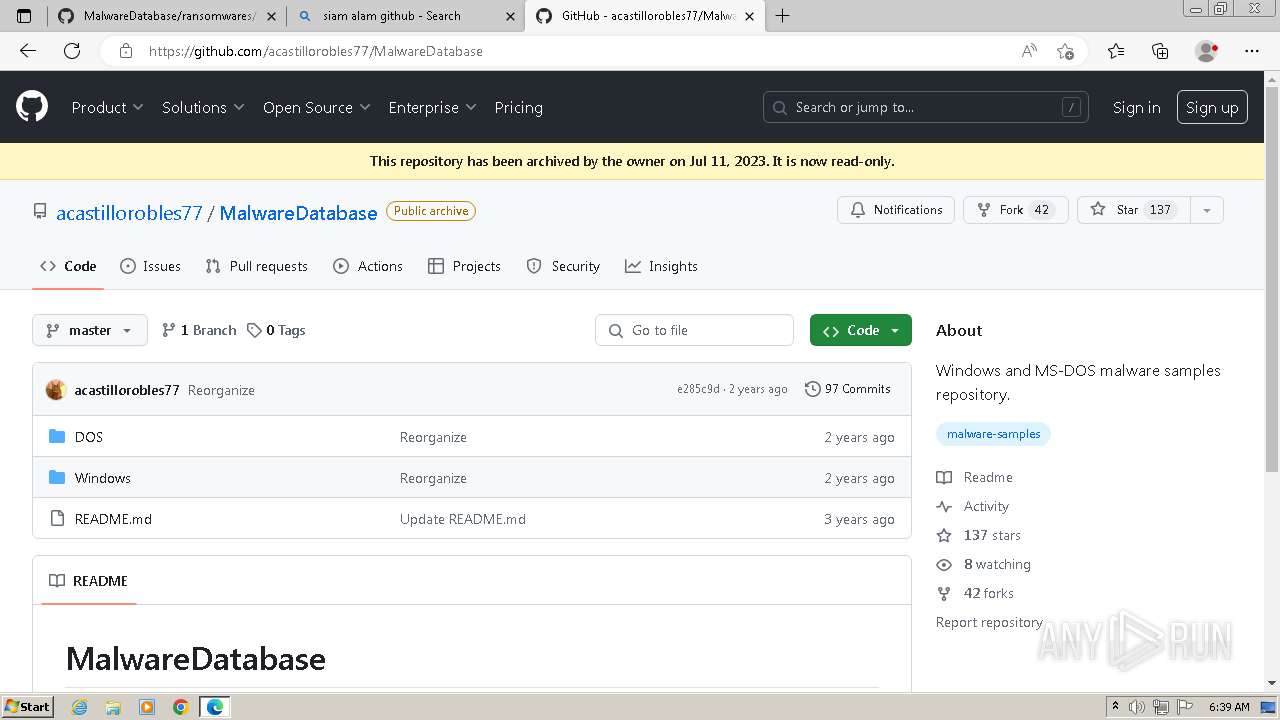This screenshot has height=720, width=1280.
Task: Open the Open Source dropdown
Action: (x=316, y=107)
